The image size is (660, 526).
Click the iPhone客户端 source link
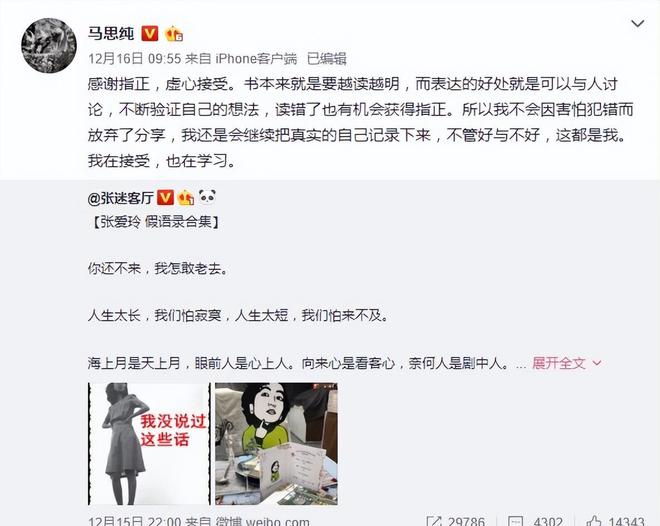tap(256, 58)
